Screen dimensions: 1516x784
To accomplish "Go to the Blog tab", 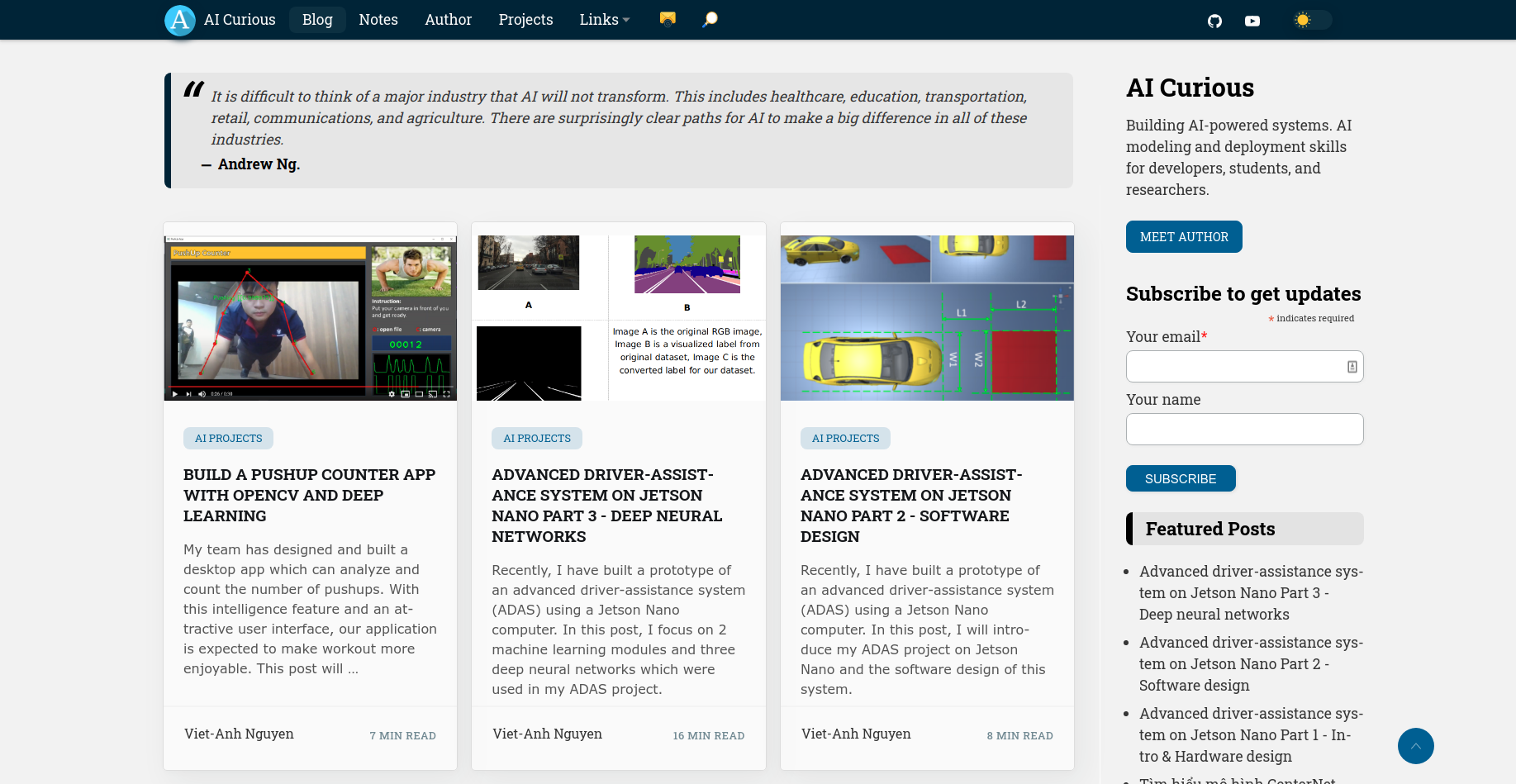I will point(317,20).
